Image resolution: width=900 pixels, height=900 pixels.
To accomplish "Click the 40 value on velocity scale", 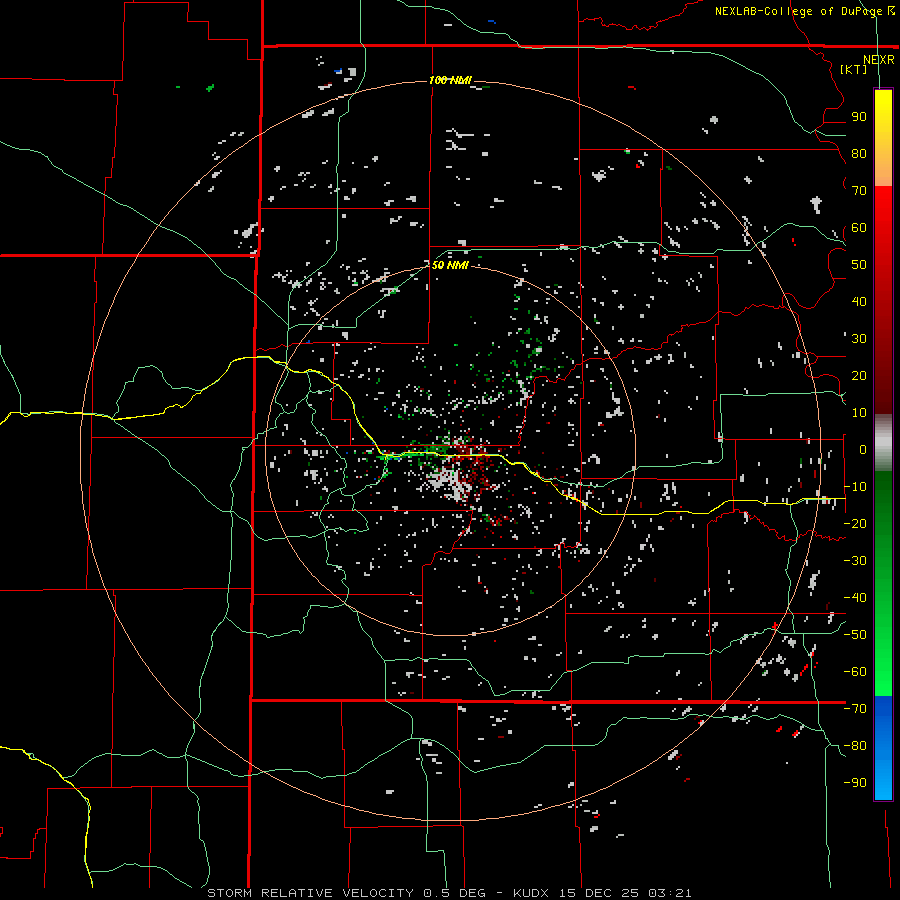I will [x=859, y=302].
